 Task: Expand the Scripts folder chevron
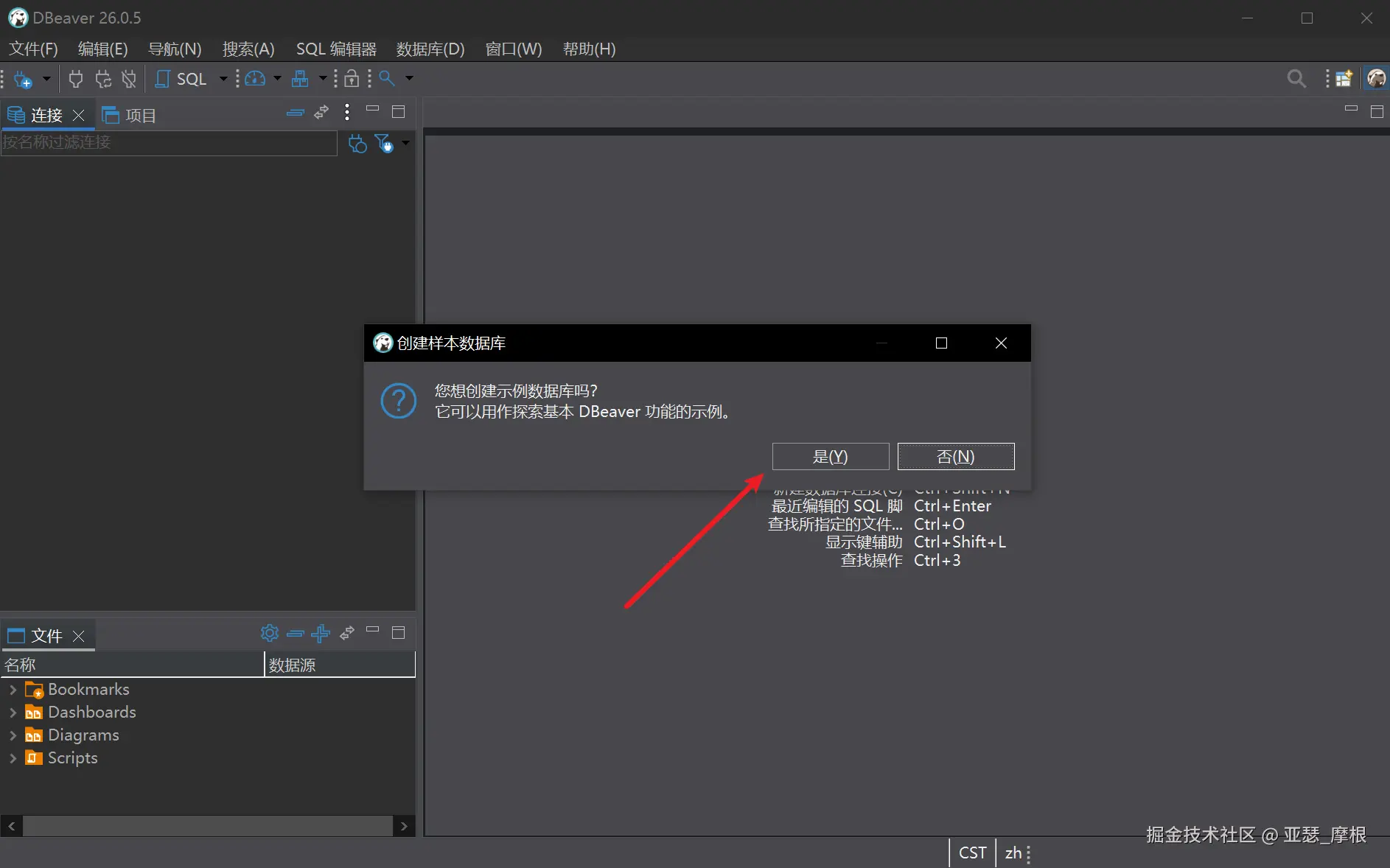pos(13,758)
